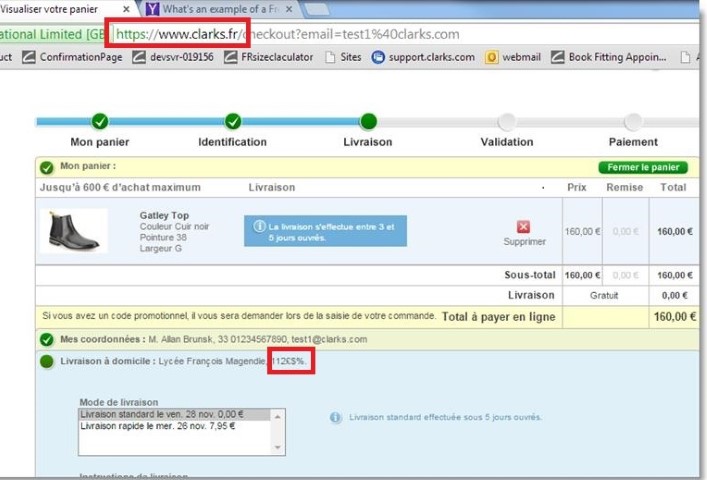707x480 pixels.
Task: Click the Paiement step label
Action: click(633, 142)
